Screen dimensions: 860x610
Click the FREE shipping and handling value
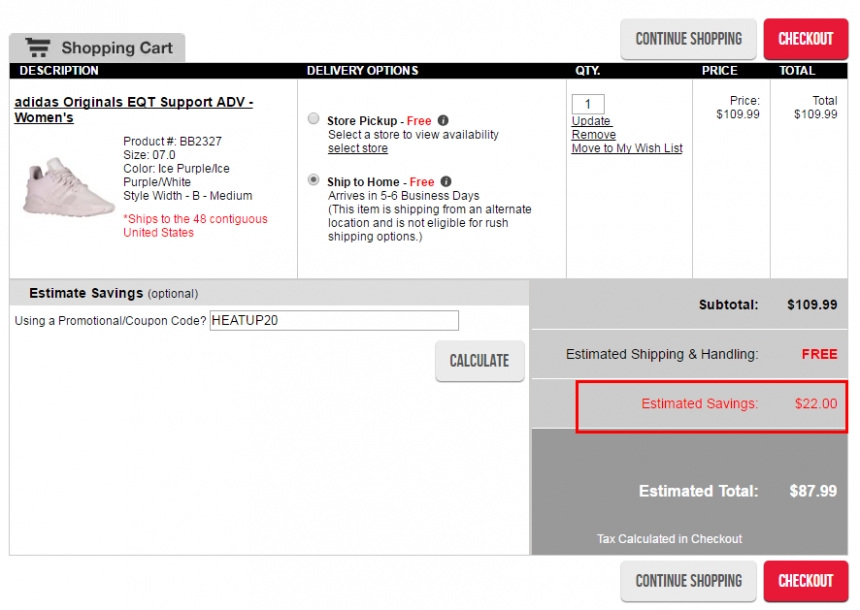pyautogui.click(x=819, y=354)
